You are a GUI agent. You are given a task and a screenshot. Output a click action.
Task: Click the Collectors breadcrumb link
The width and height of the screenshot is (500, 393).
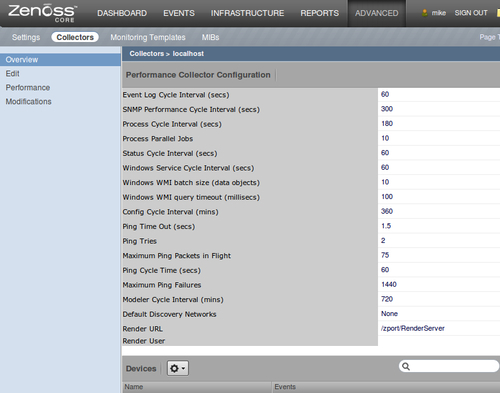click(147, 54)
